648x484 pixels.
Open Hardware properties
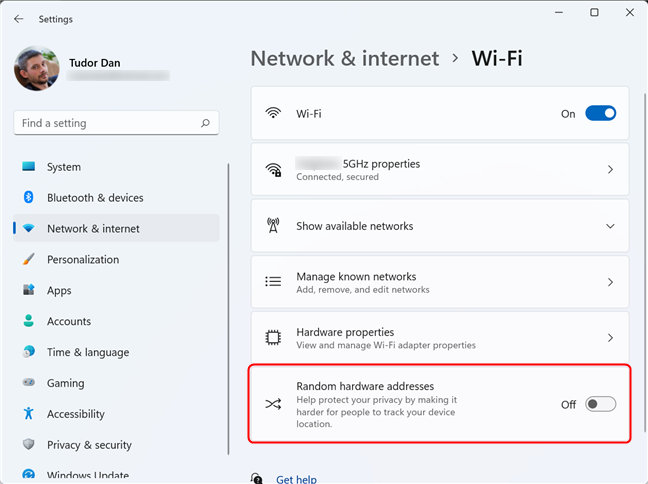[x=440, y=338]
